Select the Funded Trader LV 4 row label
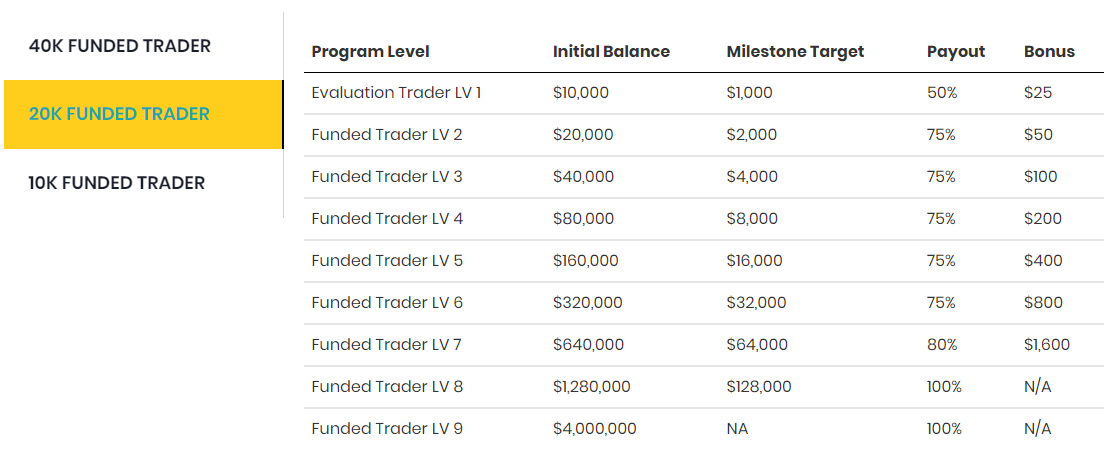Viewport: 1111px width, 456px height. tap(387, 219)
